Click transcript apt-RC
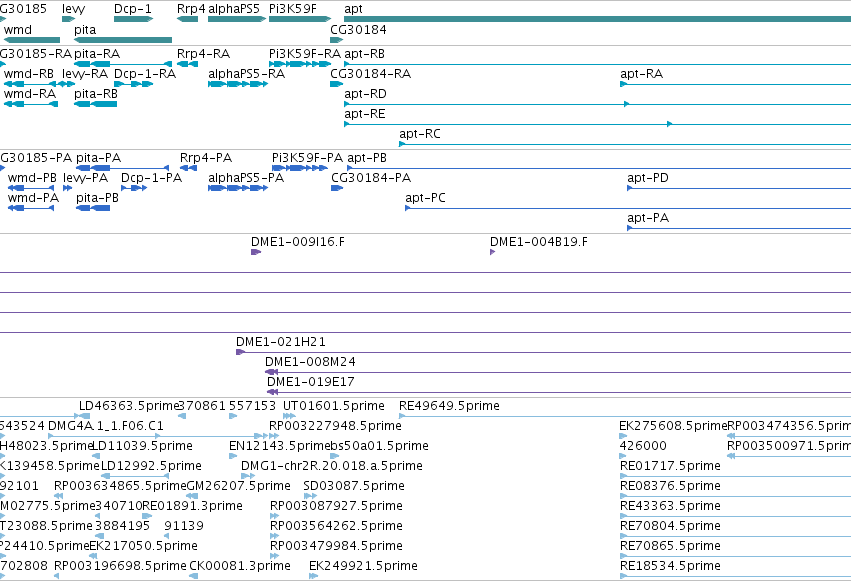This screenshot has width=851, height=581. (x=420, y=134)
